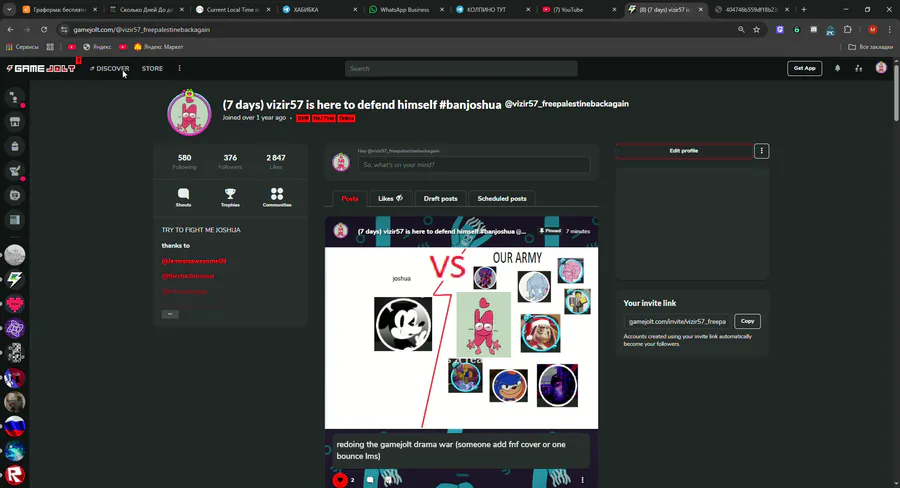Switch to the YouTube browser tab
The image size is (900, 488).
[x=580, y=10]
